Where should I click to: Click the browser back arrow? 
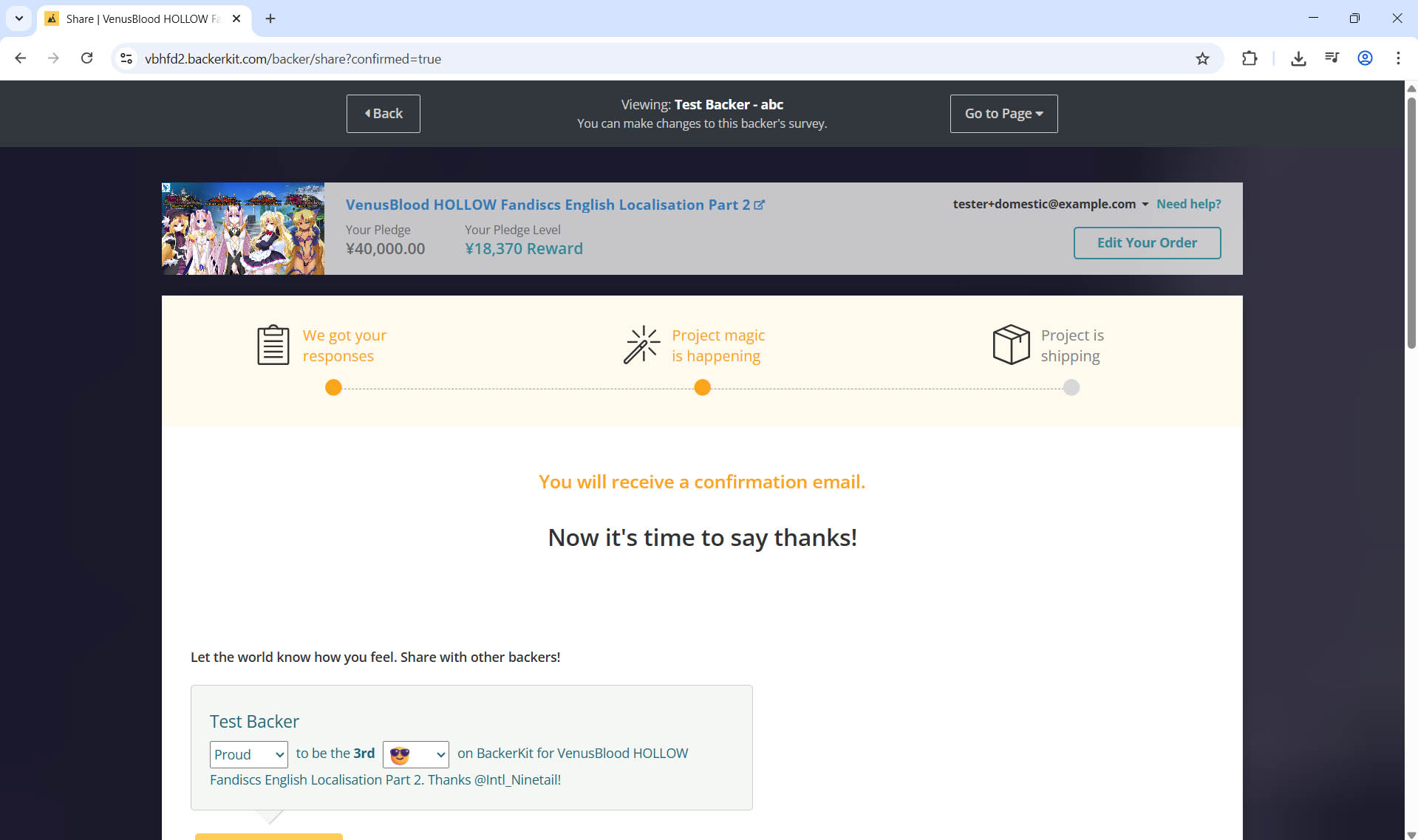[21, 58]
